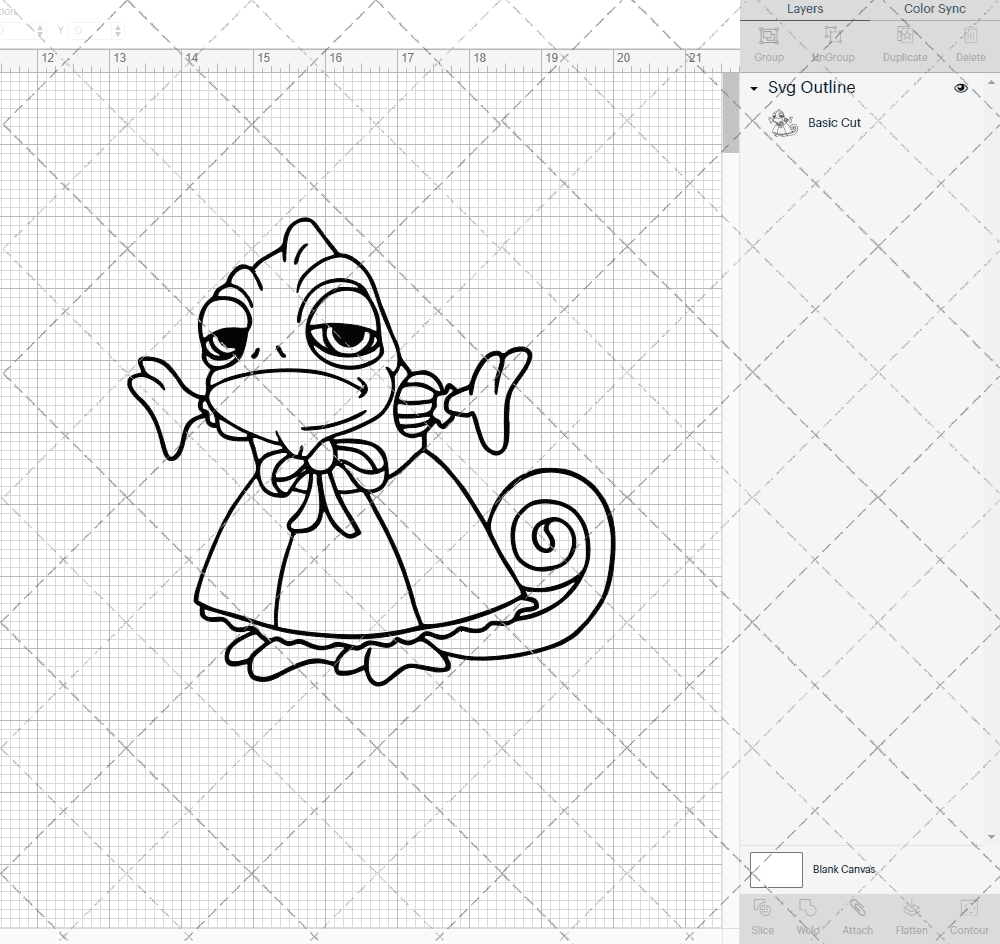Switch to the Layers tab
Image resolution: width=1000 pixels, height=944 pixels.
point(804,9)
